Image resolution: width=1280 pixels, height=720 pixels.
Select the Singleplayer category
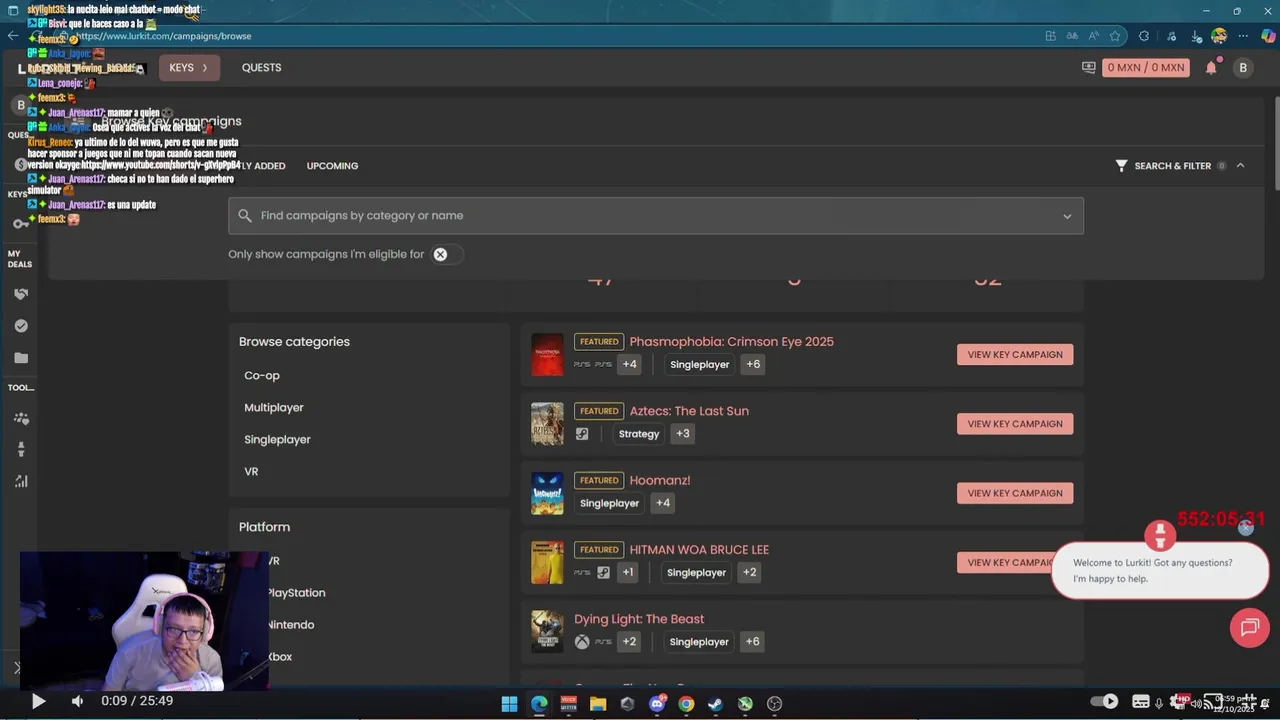click(x=277, y=440)
